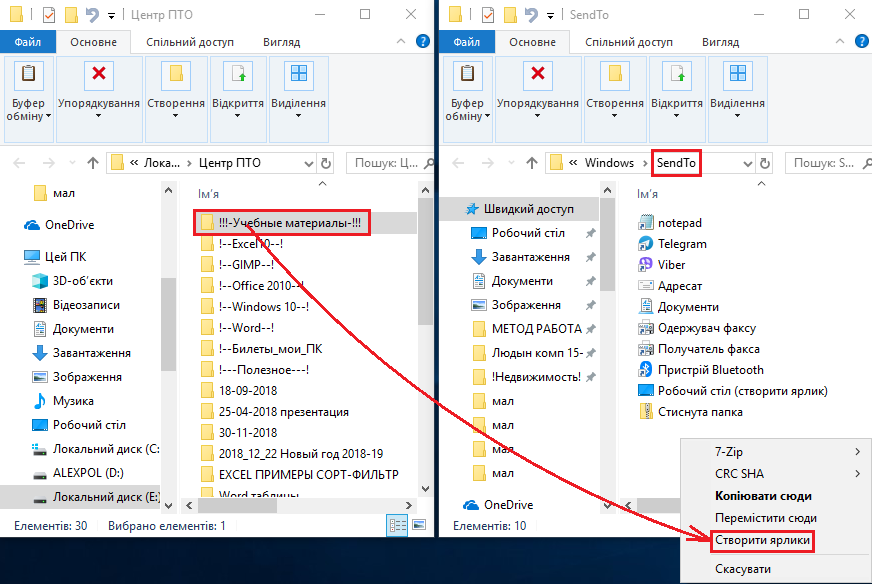The width and height of the screenshot is (872, 584).
Task: Open Виділення group in SendTo window
Action: (x=737, y=99)
